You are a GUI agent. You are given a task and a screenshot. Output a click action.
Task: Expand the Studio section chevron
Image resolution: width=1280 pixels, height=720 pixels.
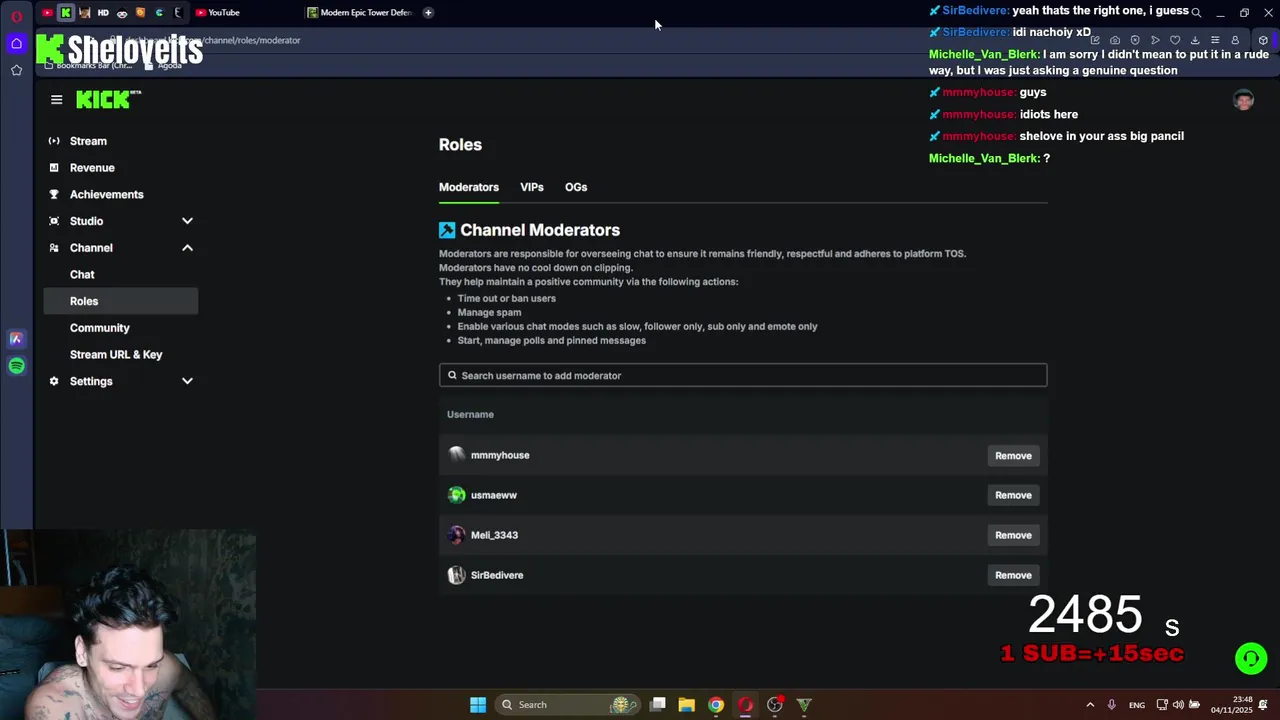(x=187, y=221)
